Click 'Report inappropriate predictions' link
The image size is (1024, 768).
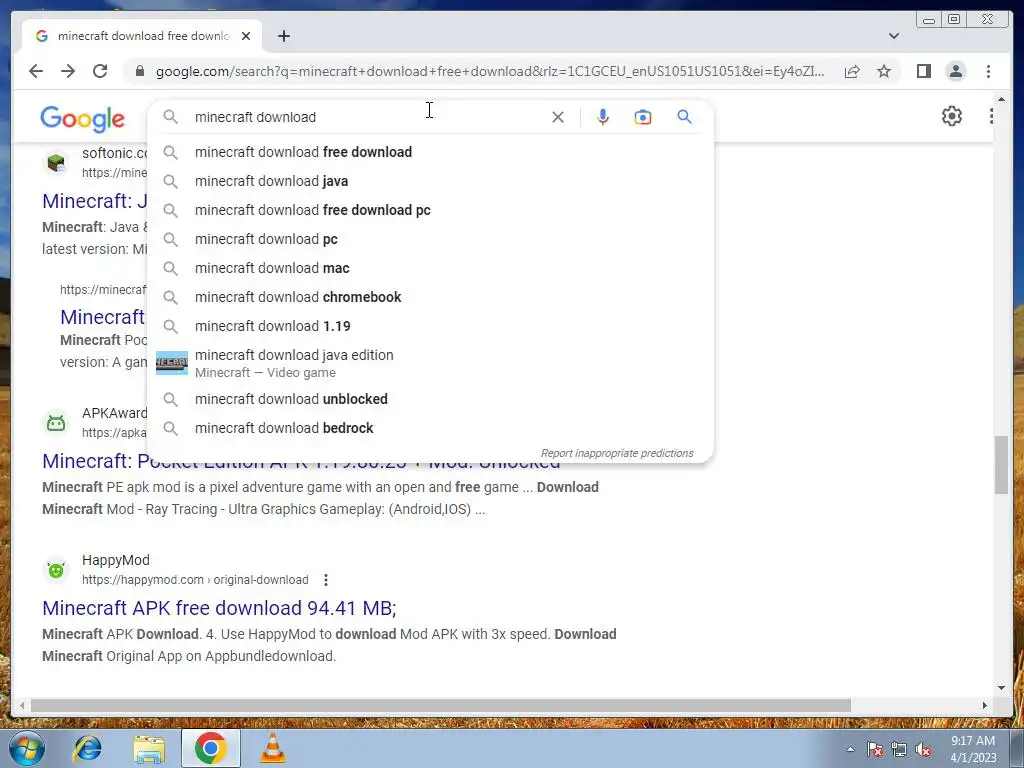pyautogui.click(x=616, y=453)
